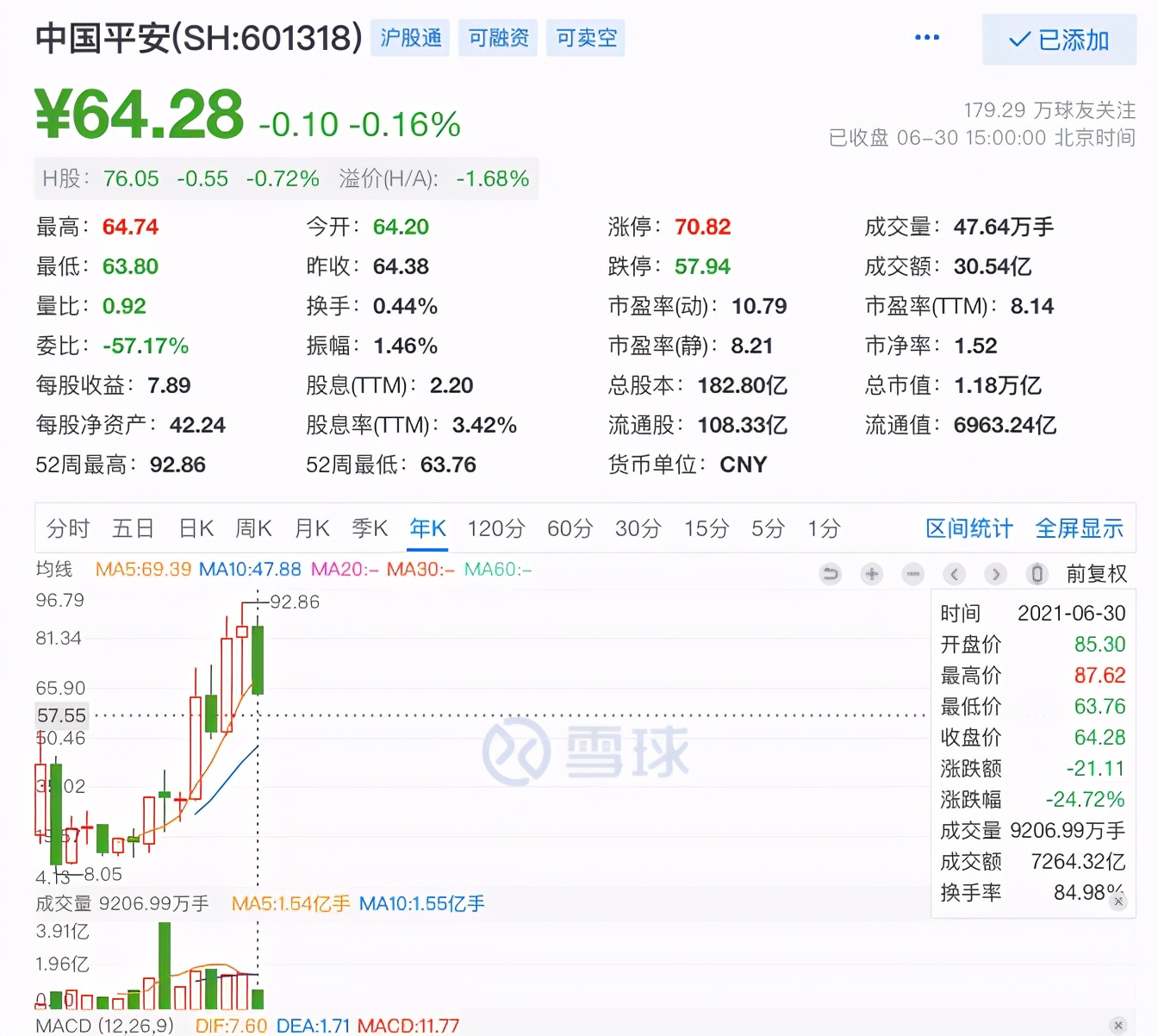This screenshot has height=1036, width=1158.
Task: Click the 全屏显示 fullscreen link
Action: [x=1080, y=528]
